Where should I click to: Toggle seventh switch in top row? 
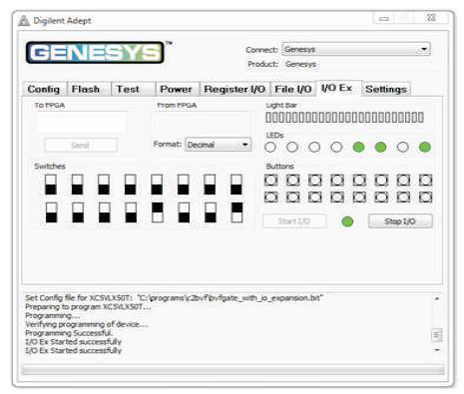210,184
